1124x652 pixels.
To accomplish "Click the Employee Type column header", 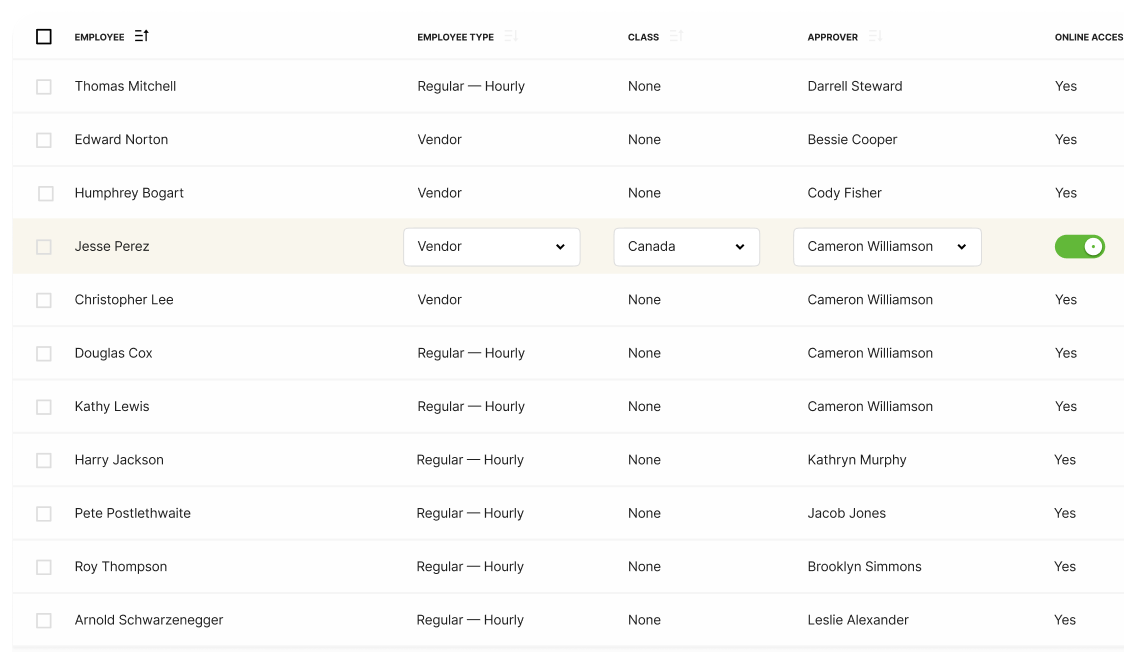I will click(455, 37).
